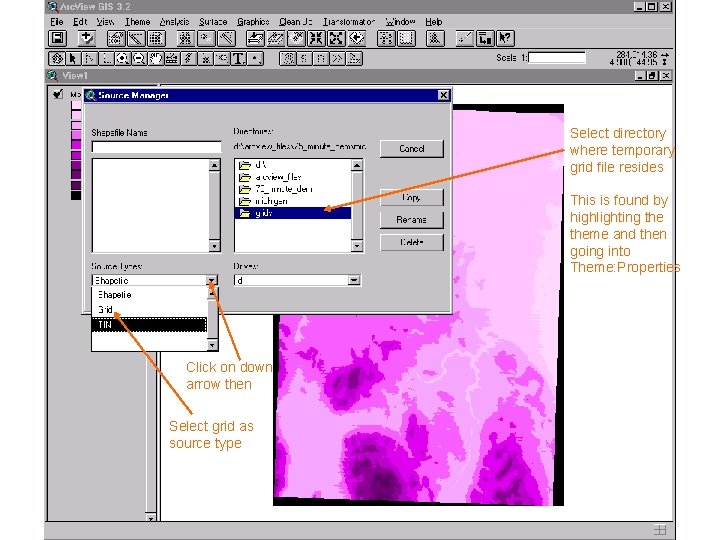
Task: Choose TIN in the source types list
Action: 149,325
